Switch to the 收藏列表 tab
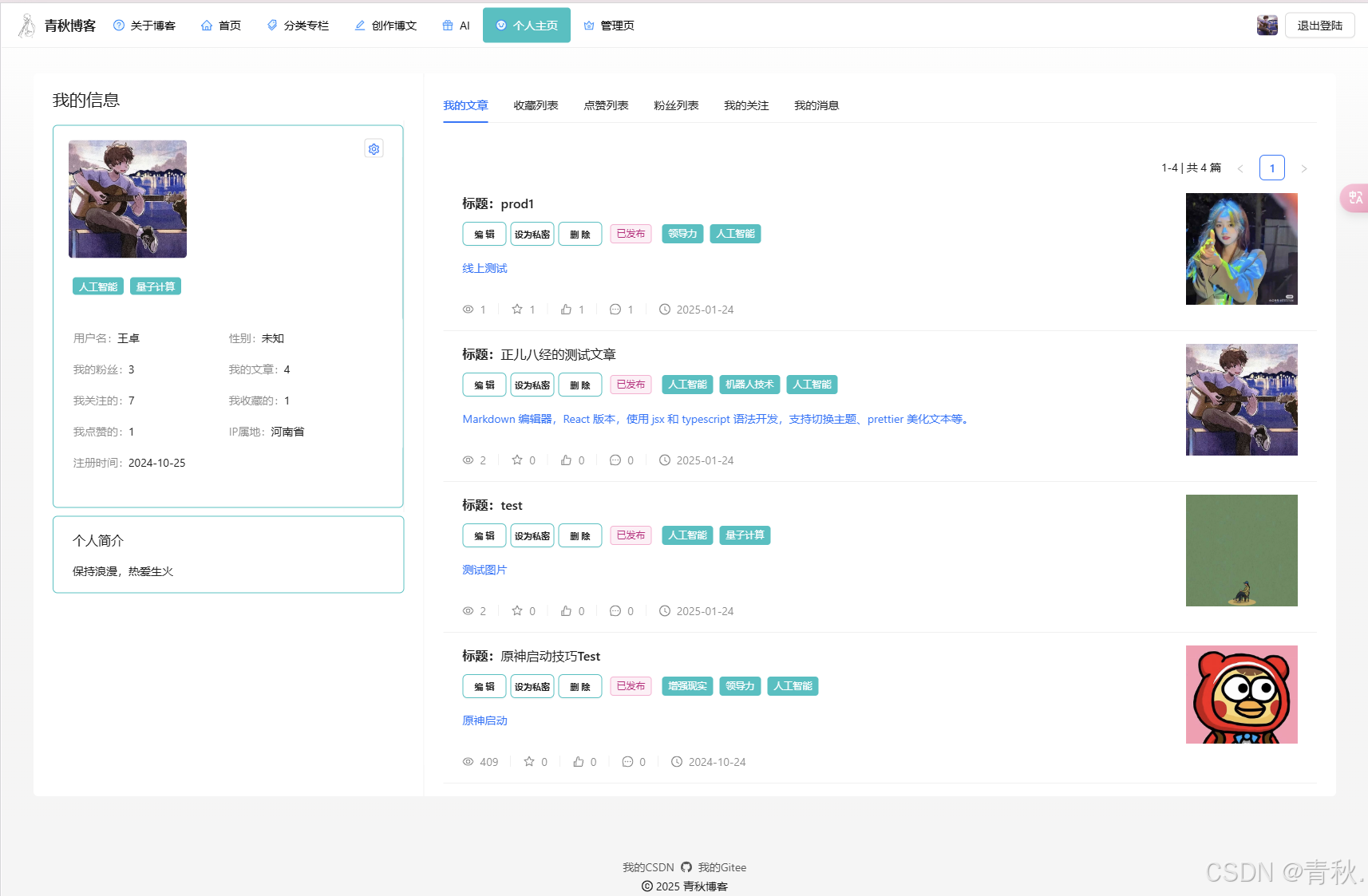This screenshot has width=1368, height=896. [x=536, y=105]
